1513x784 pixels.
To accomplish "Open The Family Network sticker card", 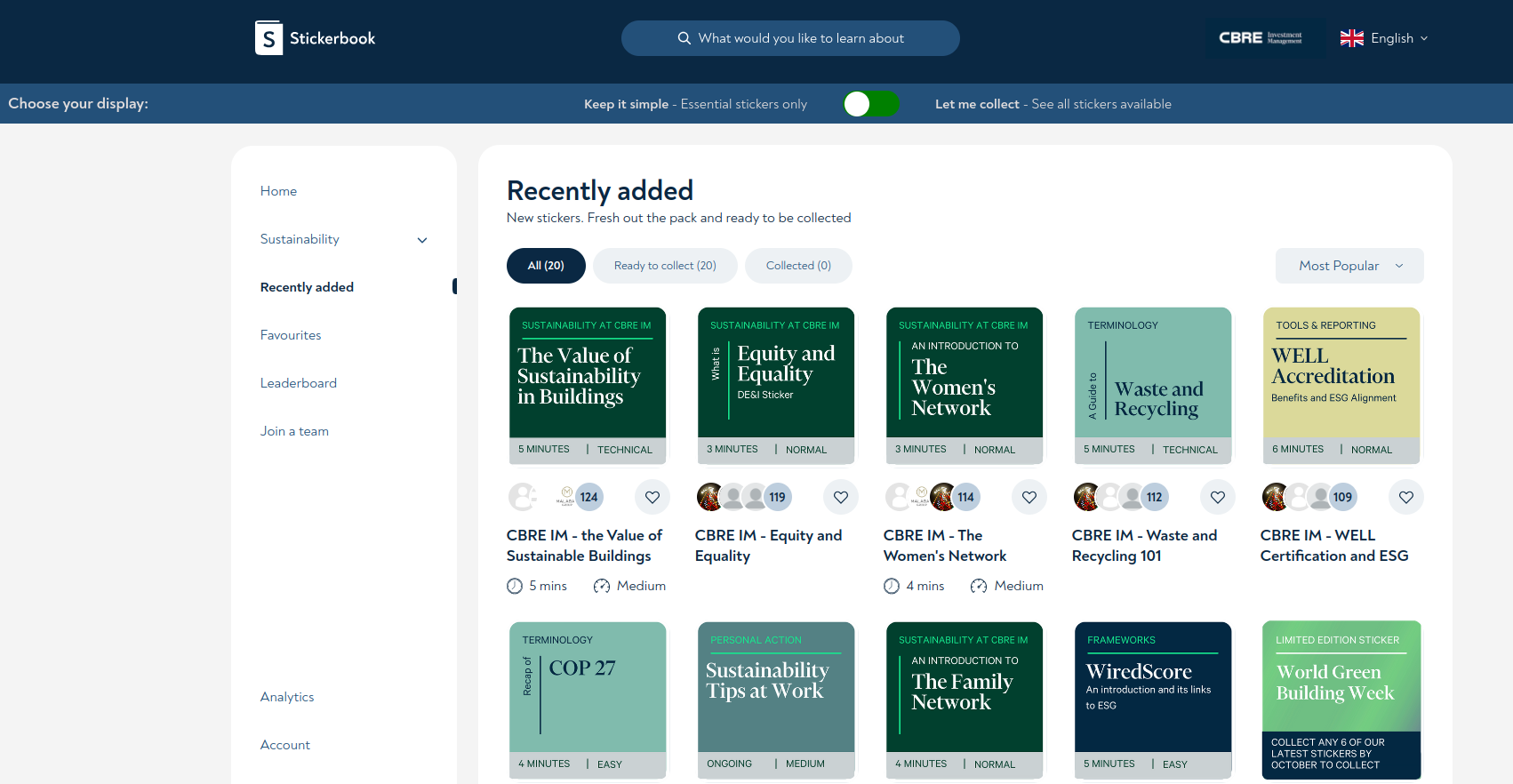I will point(965,700).
